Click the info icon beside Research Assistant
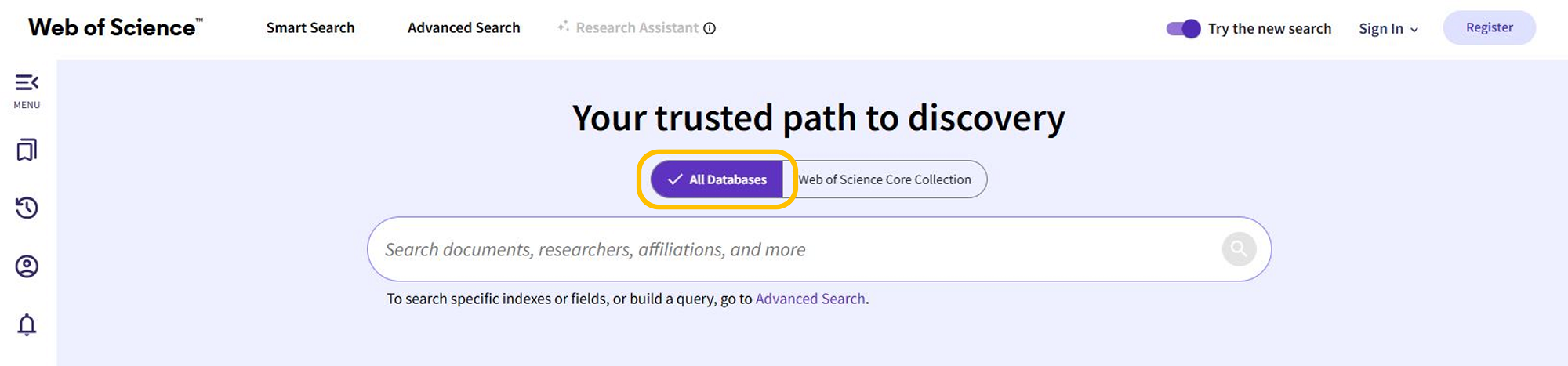This screenshot has width=1568, height=366. (710, 28)
